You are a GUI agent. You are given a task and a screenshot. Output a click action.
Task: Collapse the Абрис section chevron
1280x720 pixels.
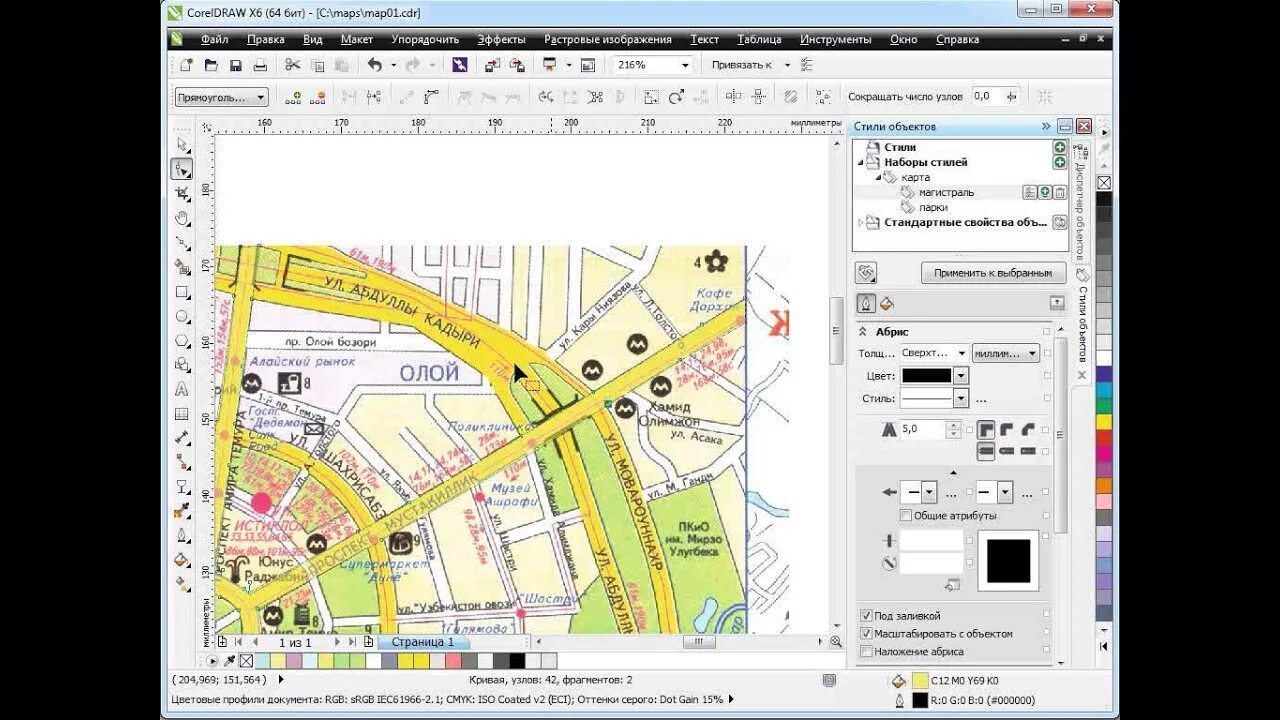[x=863, y=331]
